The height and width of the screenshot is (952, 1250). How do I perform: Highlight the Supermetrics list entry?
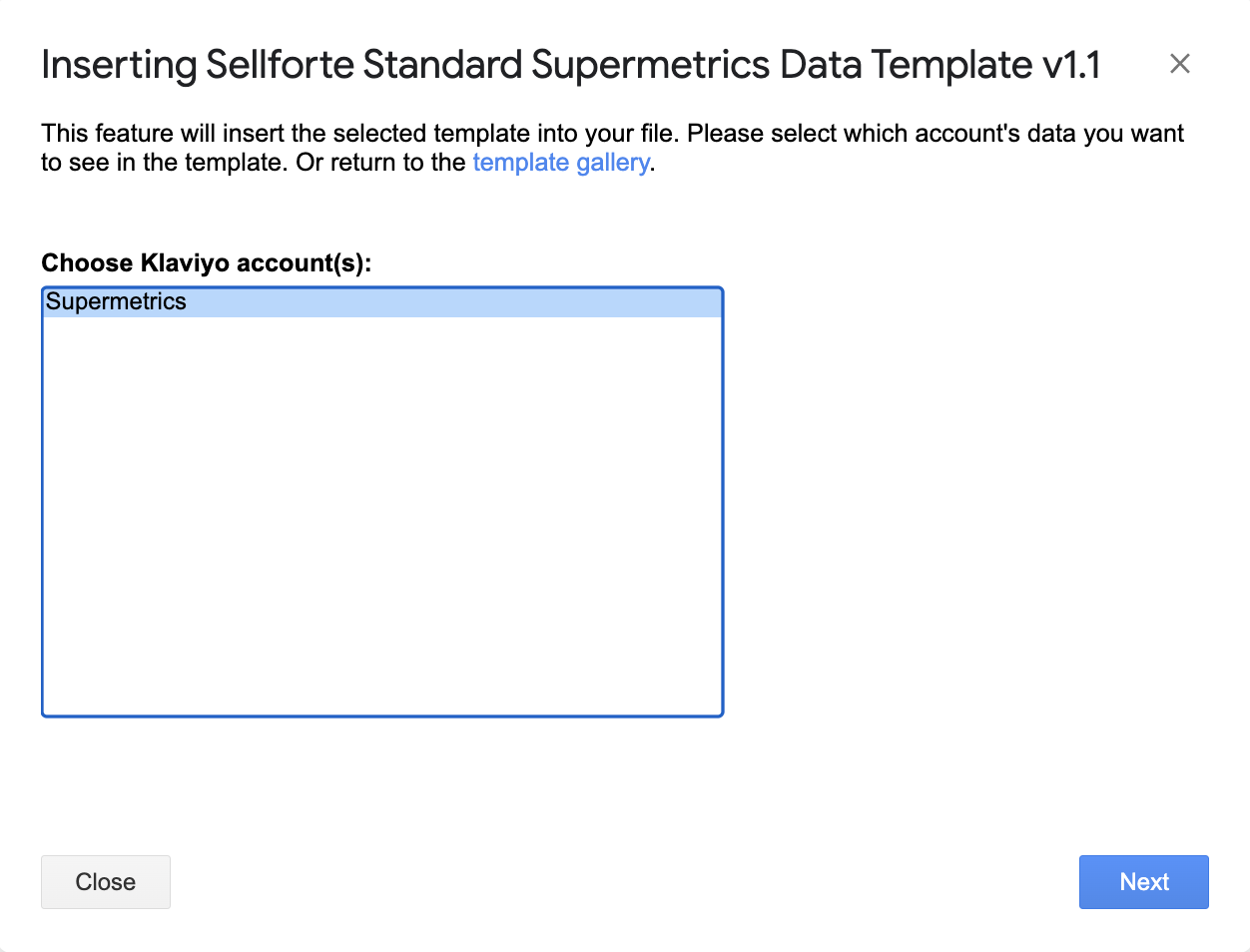[x=117, y=302]
